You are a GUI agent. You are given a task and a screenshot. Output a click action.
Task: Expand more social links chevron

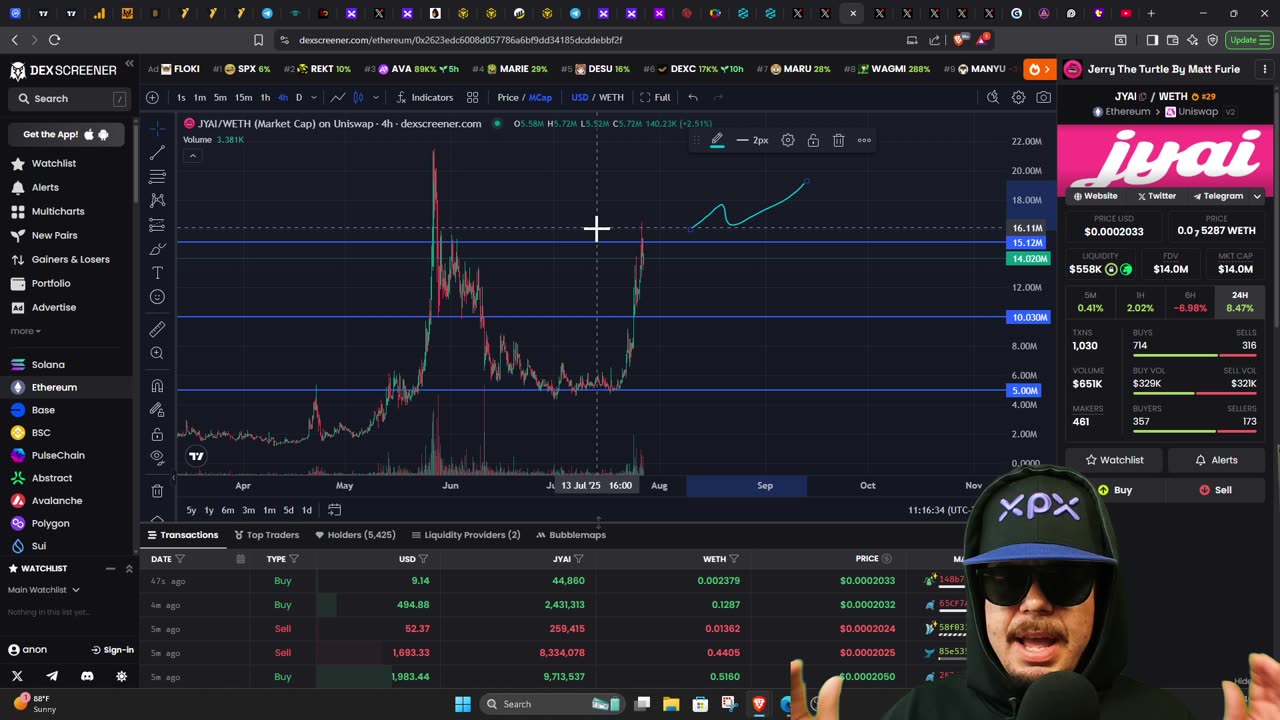tap(1257, 196)
